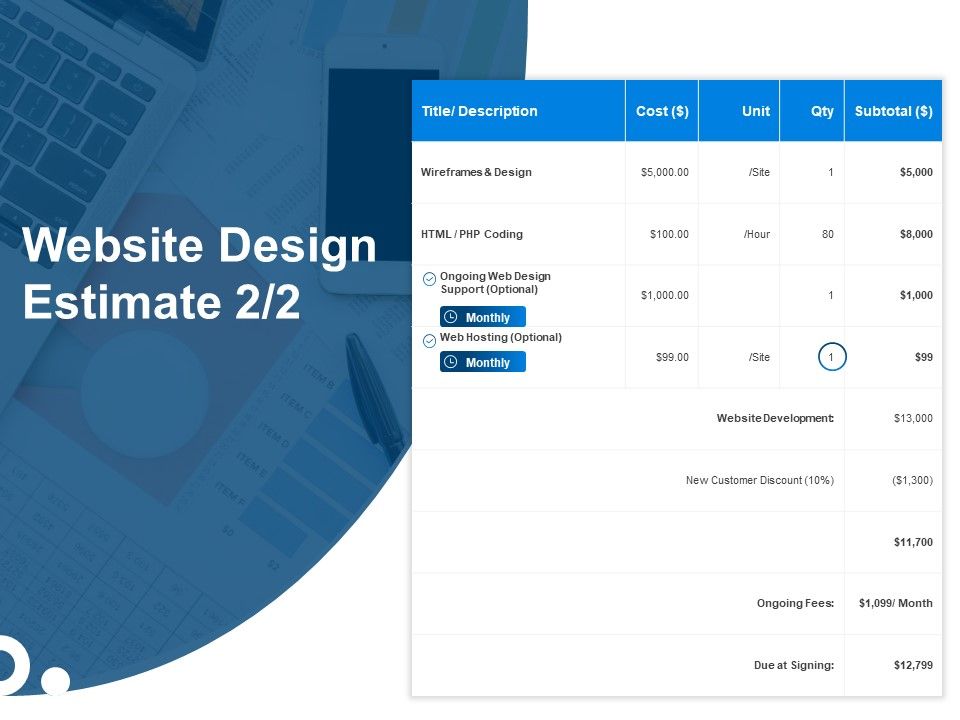This screenshot has height=720, width=960.
Task: Click the checkmark icon beside Ongoing Web Design Support
Action: tap(429, 279)
